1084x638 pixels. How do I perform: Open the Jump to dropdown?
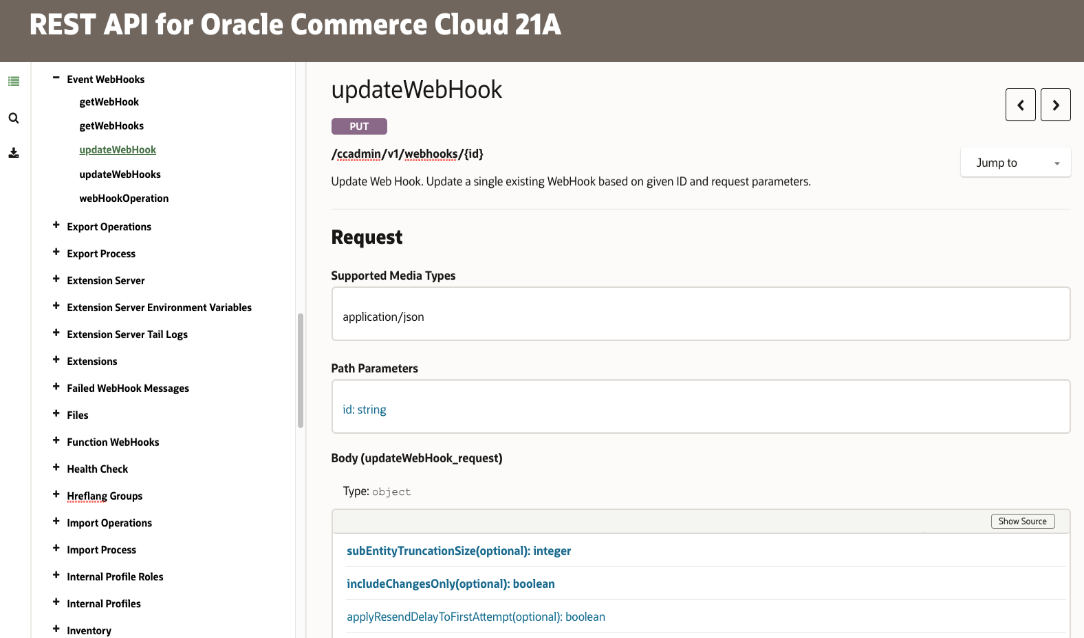1015,163
